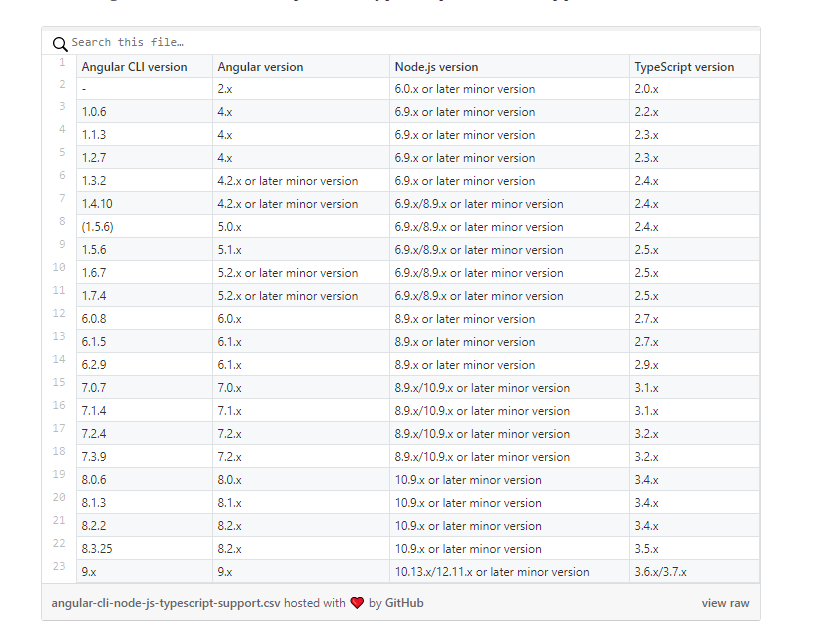The width and height of the screenshot is (813, 644).
Task: Click line number 12
Action: [x=59, y=313]
